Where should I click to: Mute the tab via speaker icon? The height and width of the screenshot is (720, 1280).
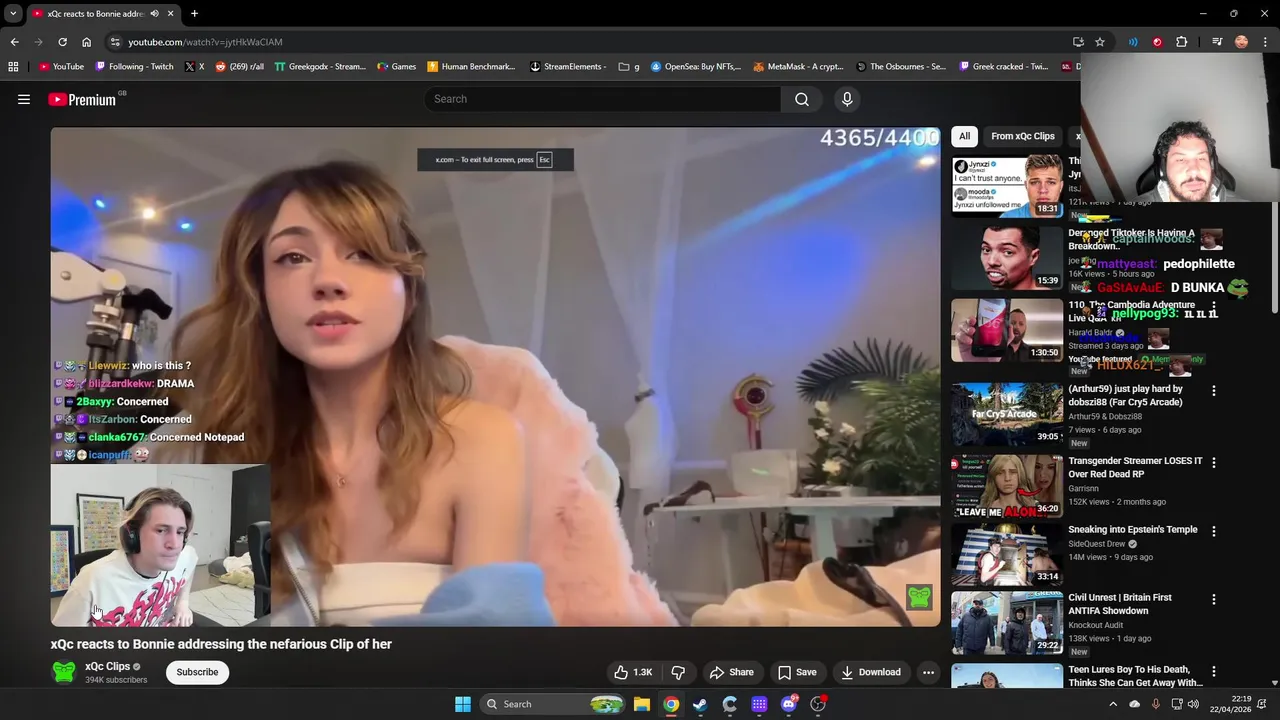point(153,14)
